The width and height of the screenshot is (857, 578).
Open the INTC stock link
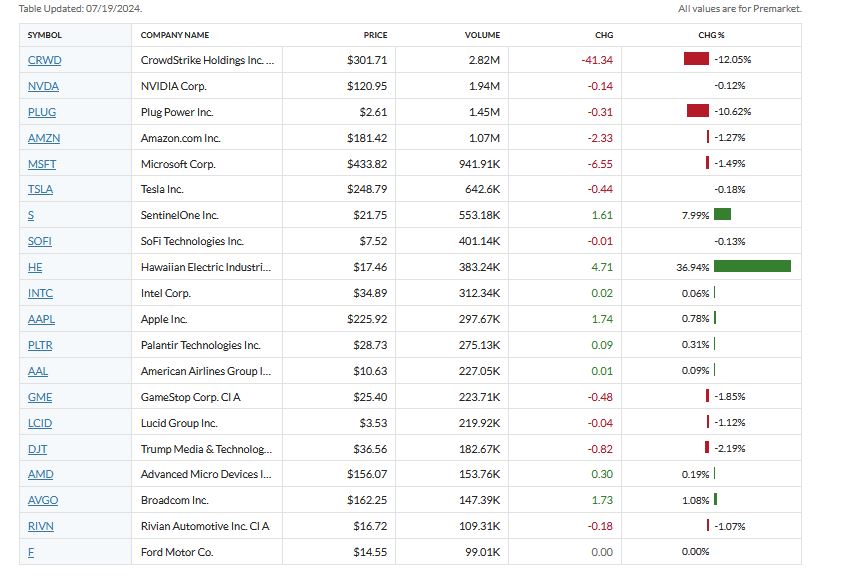coord(40,293)
